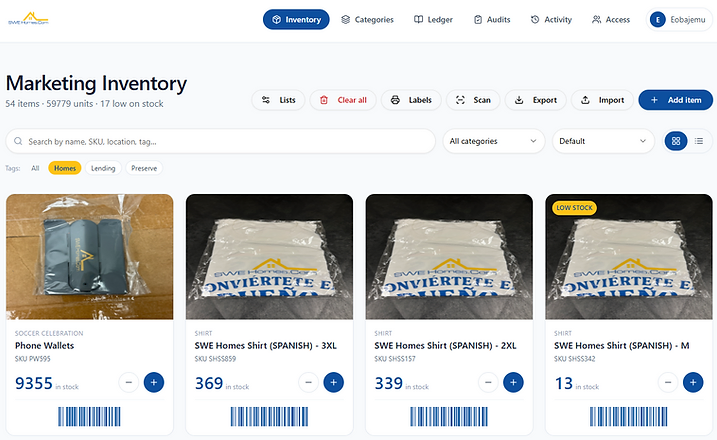This screenshot has height=440, width=717.
Task: Decrease Phone Wallets stock with minus
Action: (x=129, y=382)
